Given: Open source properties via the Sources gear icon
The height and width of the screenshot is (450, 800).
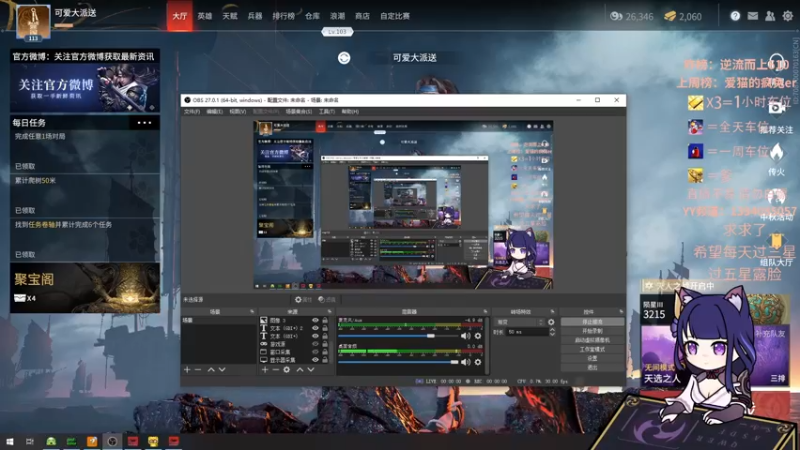Looking at the screenshot, I should [x=287, y=369].
